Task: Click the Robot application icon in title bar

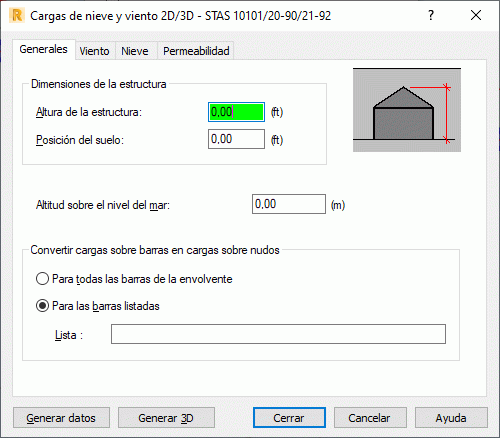Action: click(x=17, y=16)
